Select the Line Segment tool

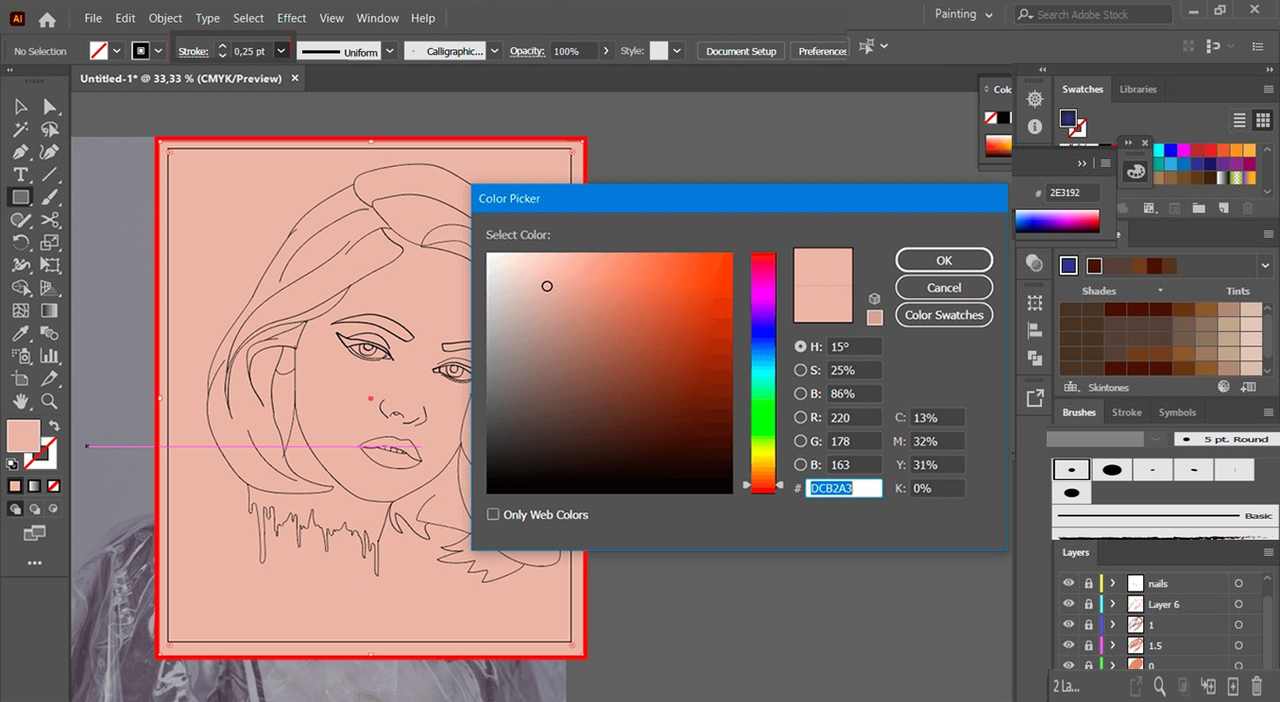coord(50,175)
